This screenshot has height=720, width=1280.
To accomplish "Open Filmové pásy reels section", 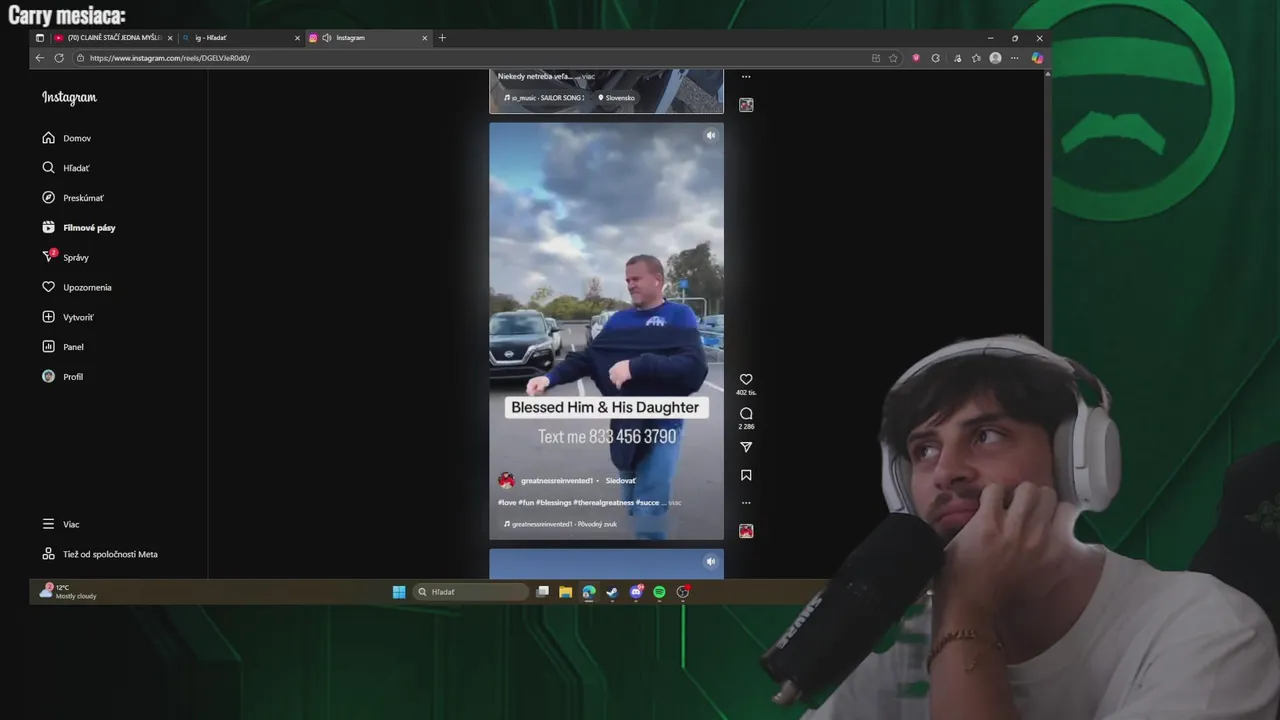I will [x=79, y=228].
